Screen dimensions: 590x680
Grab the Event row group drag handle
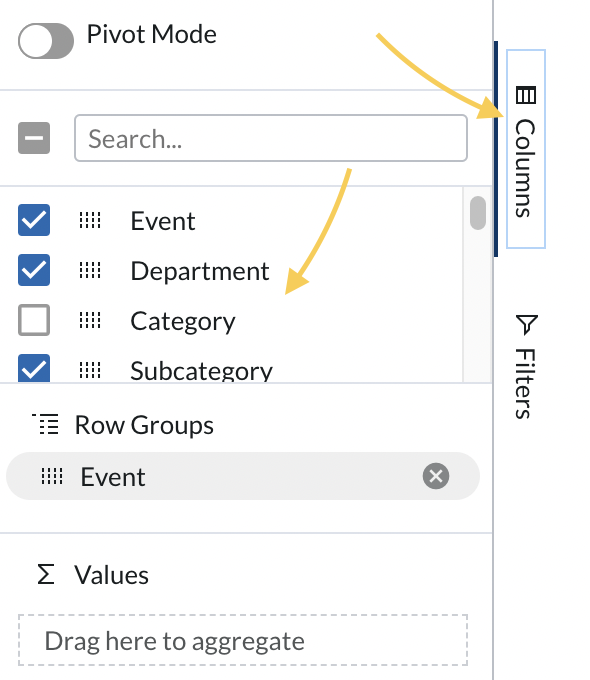tap(52, 476)
